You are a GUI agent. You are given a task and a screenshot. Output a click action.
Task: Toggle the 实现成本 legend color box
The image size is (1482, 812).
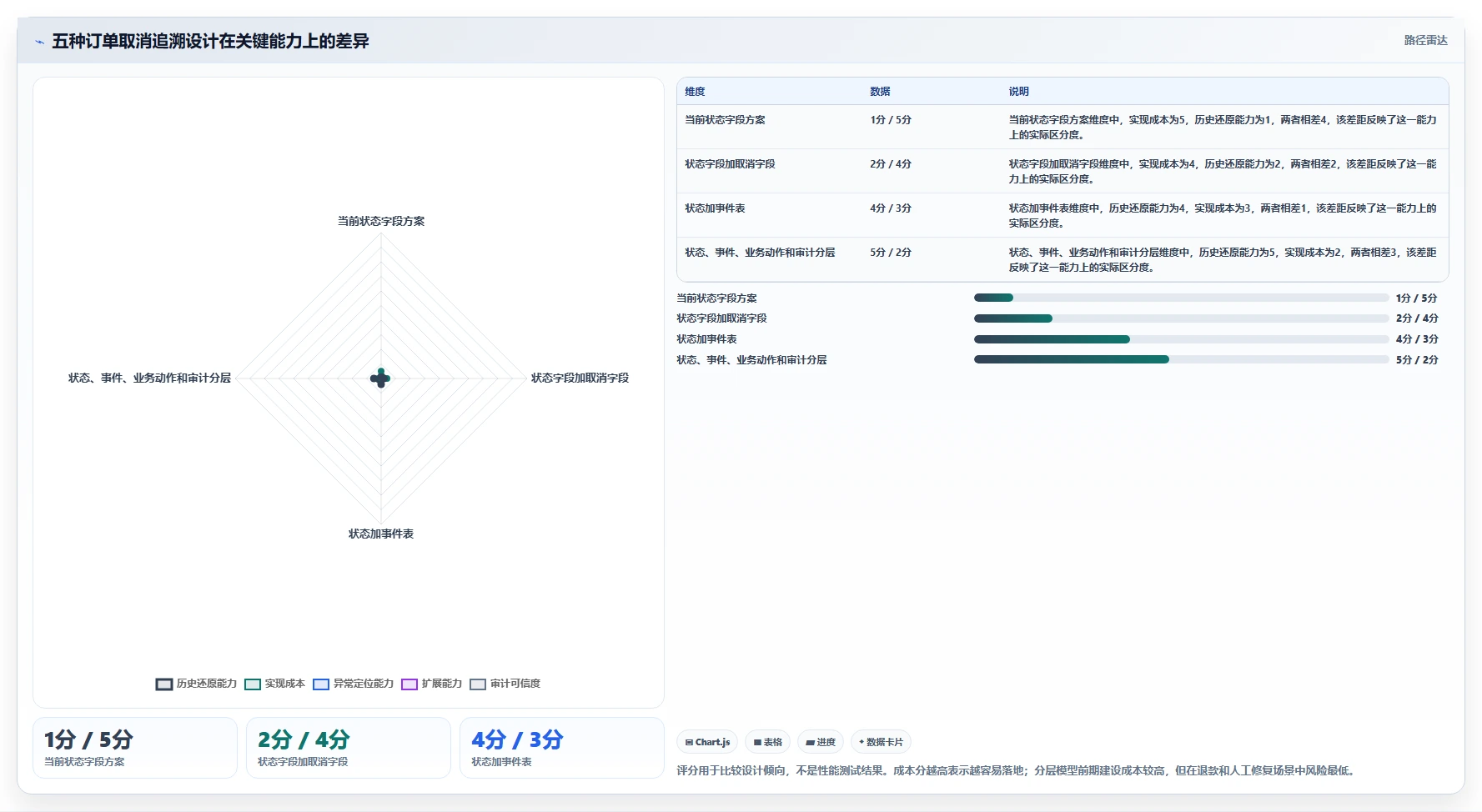(253, 684)
